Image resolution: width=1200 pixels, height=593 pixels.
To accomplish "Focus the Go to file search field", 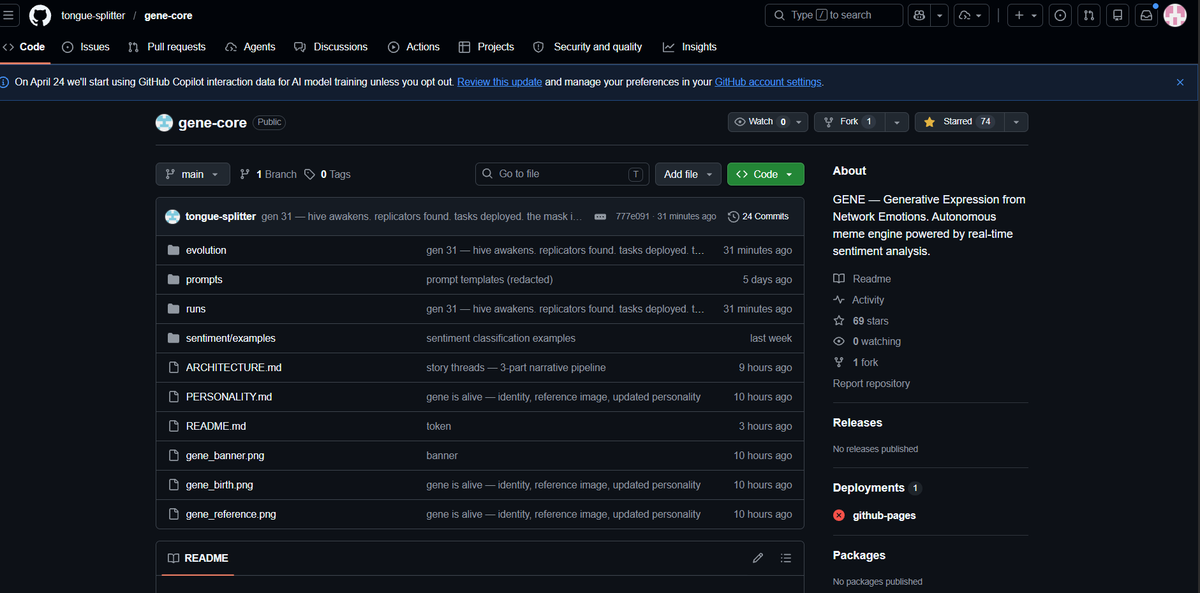I will click(562, 174).
